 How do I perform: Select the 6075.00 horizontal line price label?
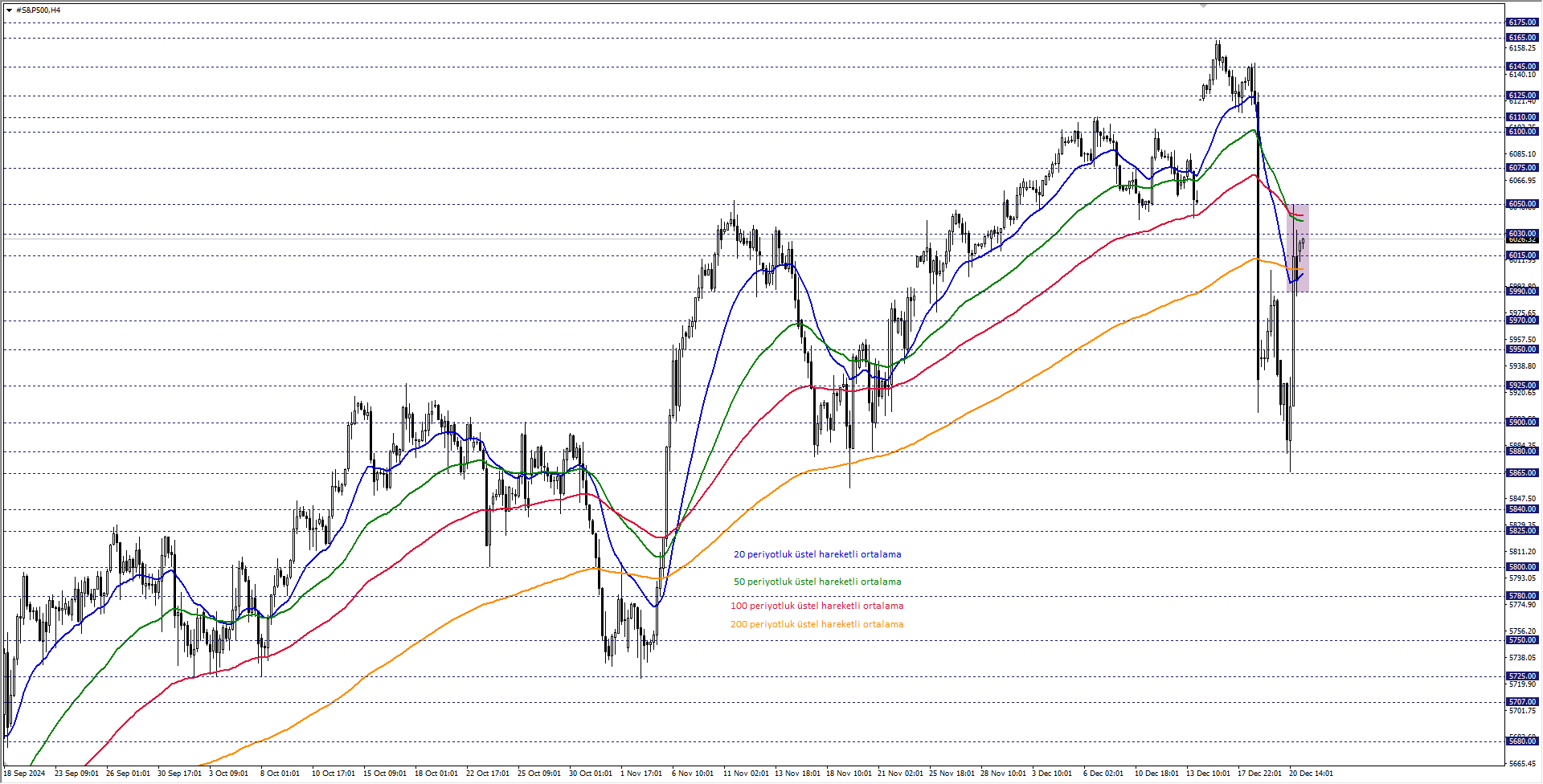pos(1522,168)
